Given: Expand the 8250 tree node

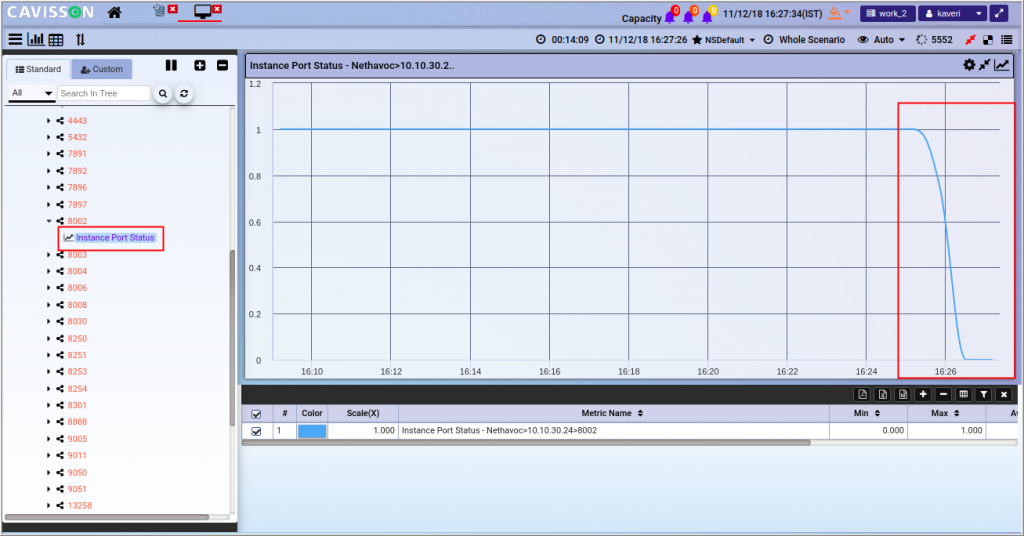Looking at the screenshot, I should point(48,338).
